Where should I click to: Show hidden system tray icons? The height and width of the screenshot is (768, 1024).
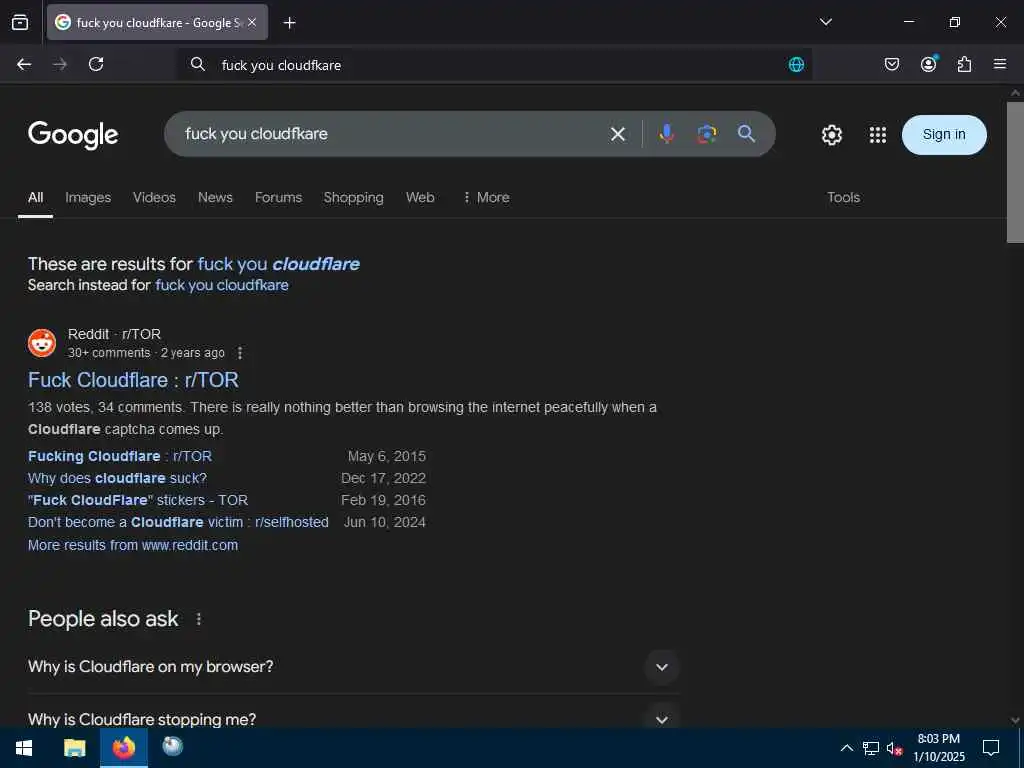846,748
